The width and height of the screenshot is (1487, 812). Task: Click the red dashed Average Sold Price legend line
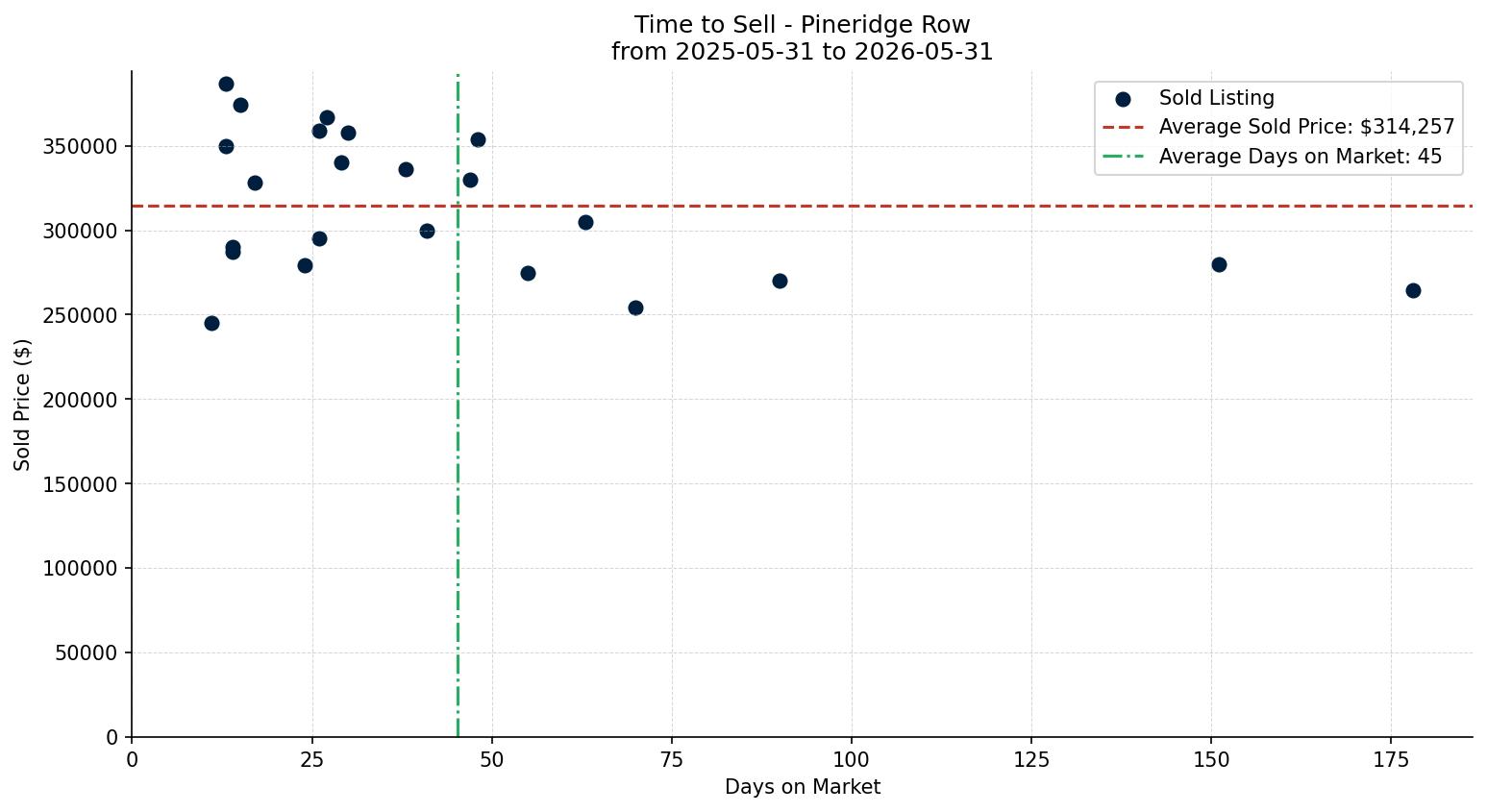coord(1123,127)
